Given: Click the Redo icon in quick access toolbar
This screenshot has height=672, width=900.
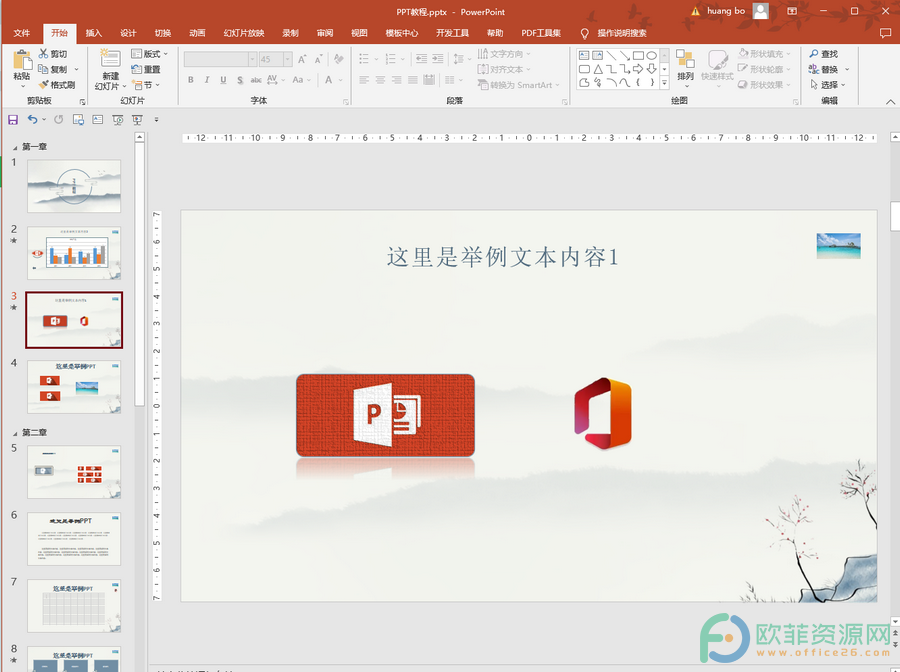Looking at the screenshot, I should pos(59,119).
